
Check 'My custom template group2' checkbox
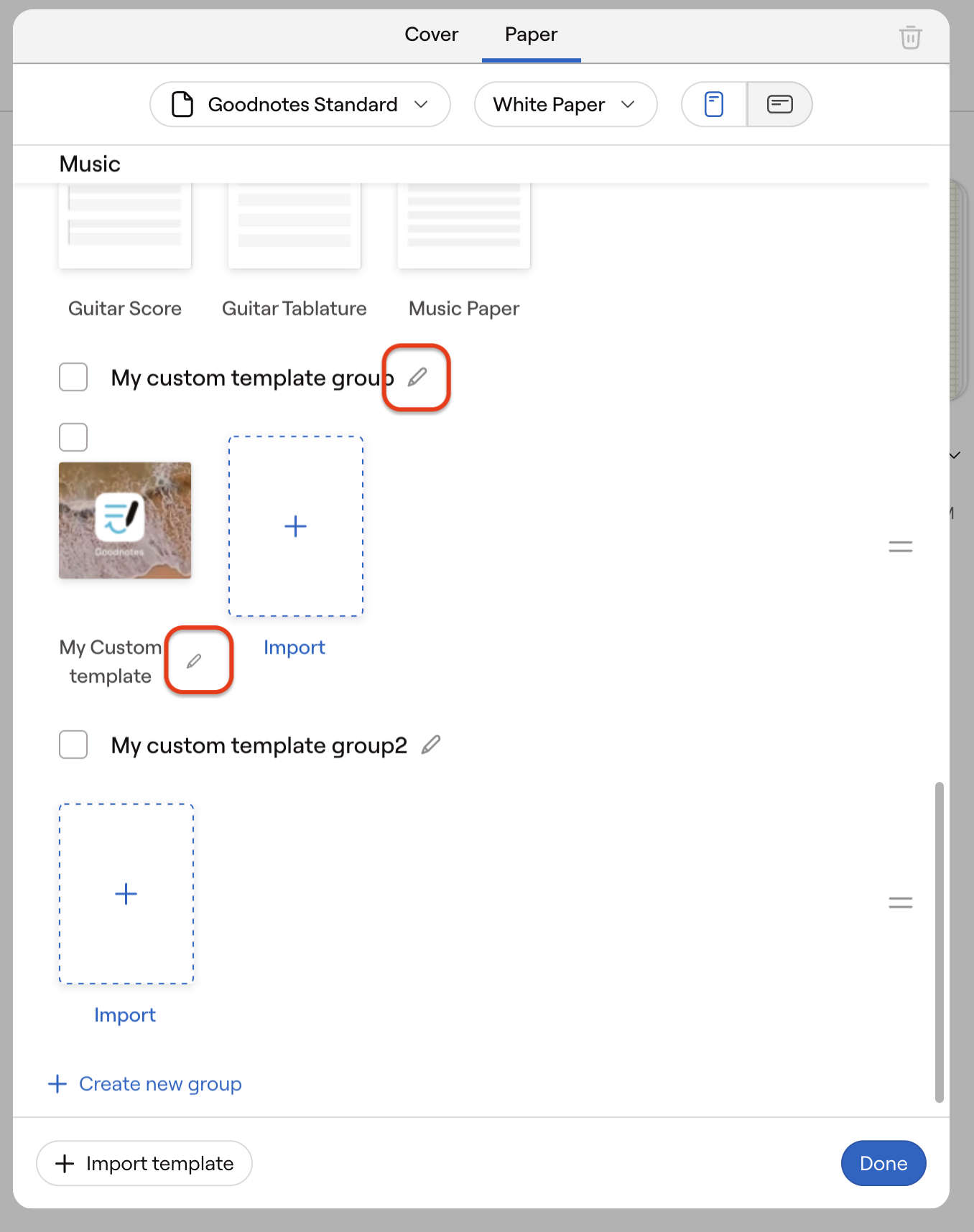click(x=73, y=745)
